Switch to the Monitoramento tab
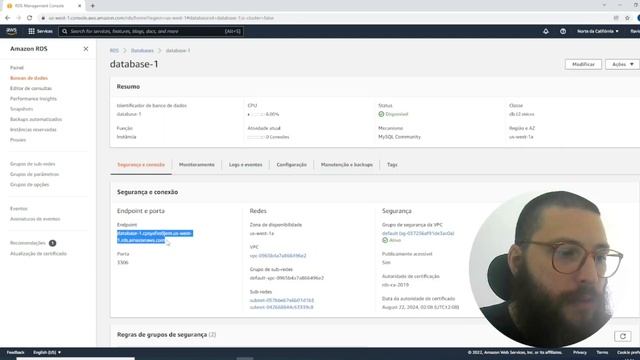 (197, 164)
